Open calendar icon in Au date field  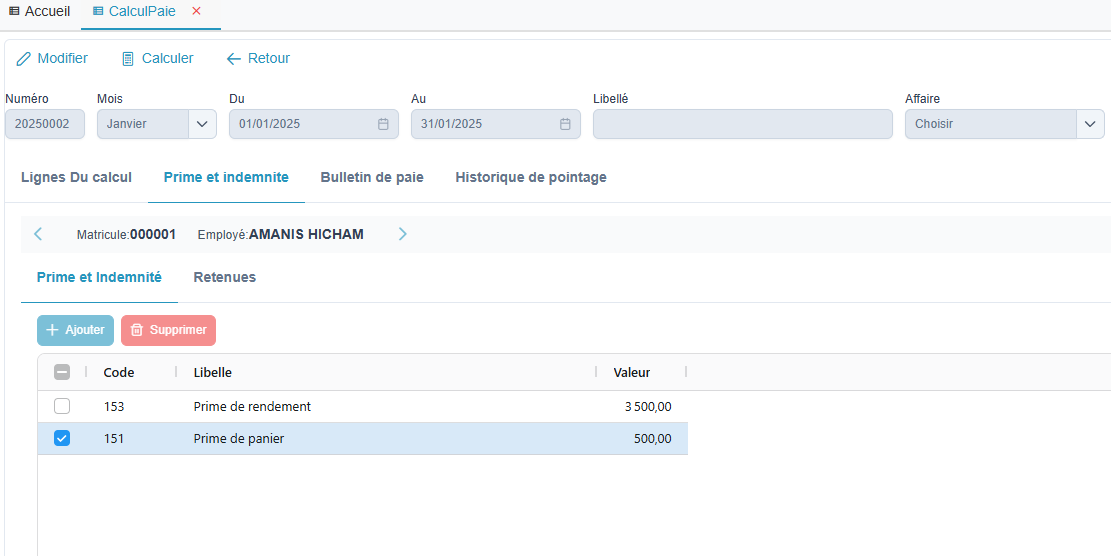click(565, 124)
